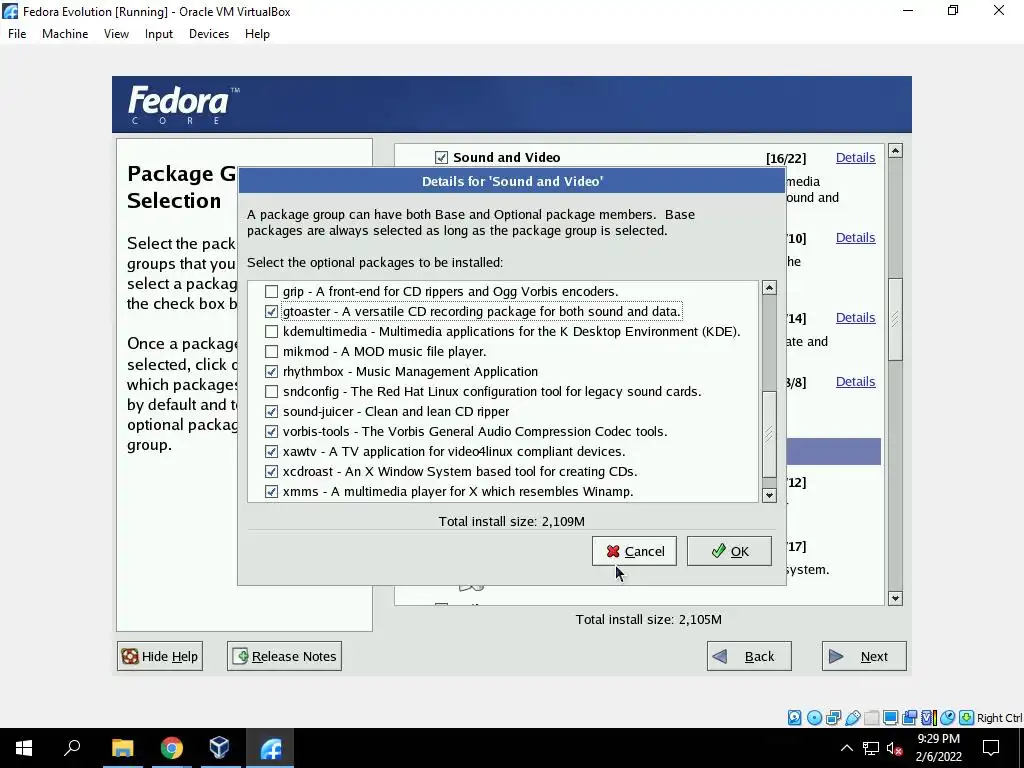Screen dimensions: 1024x768
Task: Check the mikmod MOD player package
Action: pos(271,351)
